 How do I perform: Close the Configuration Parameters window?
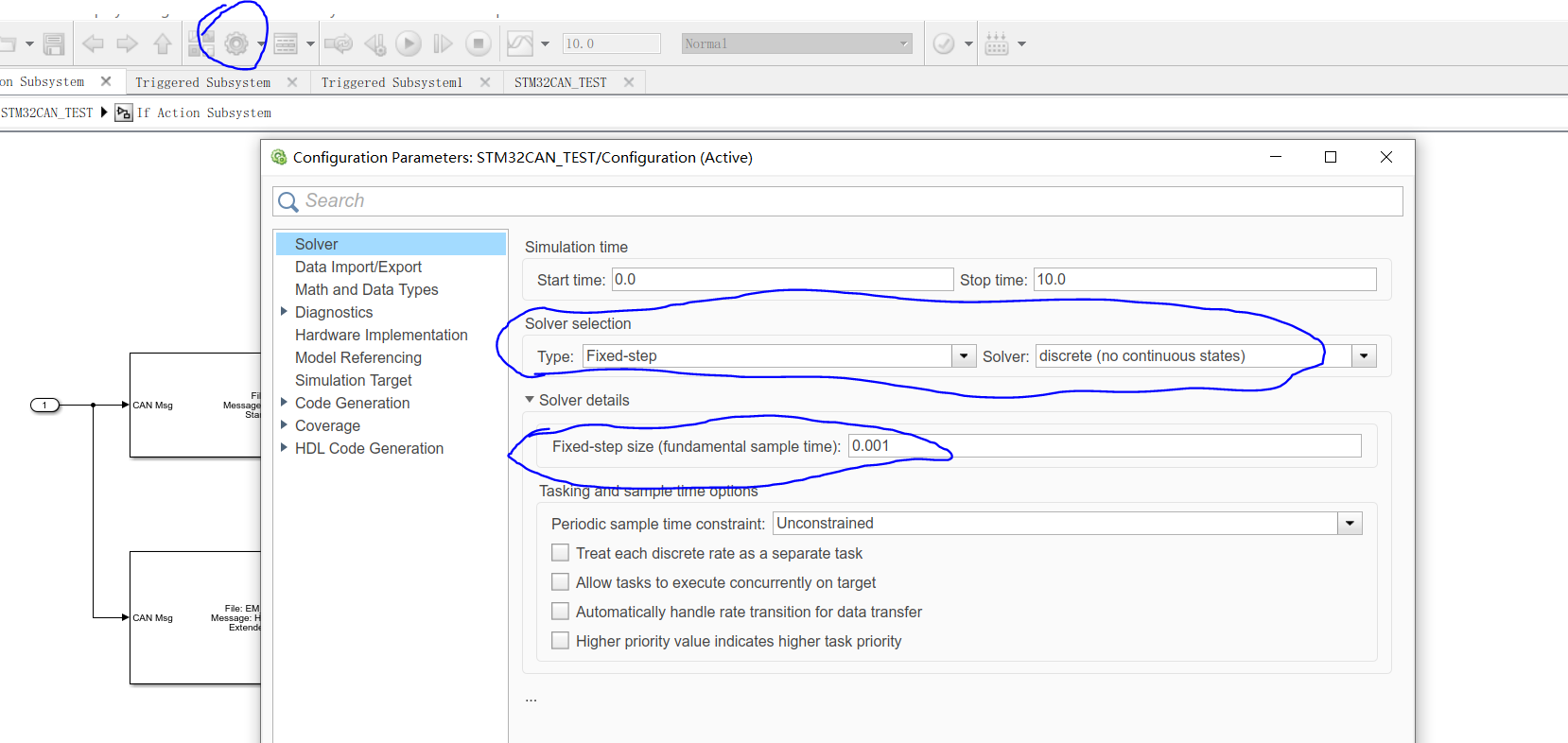(x=1386, y=157)
